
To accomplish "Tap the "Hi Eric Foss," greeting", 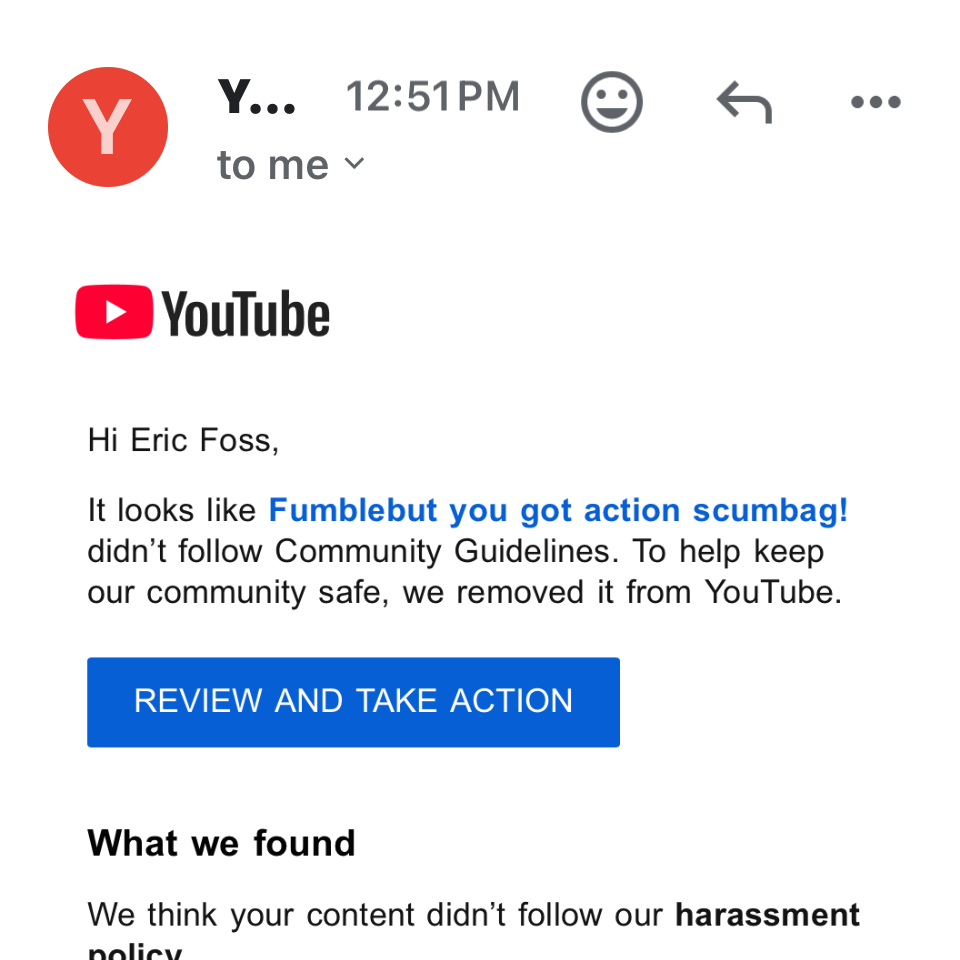I will (183, 440).
